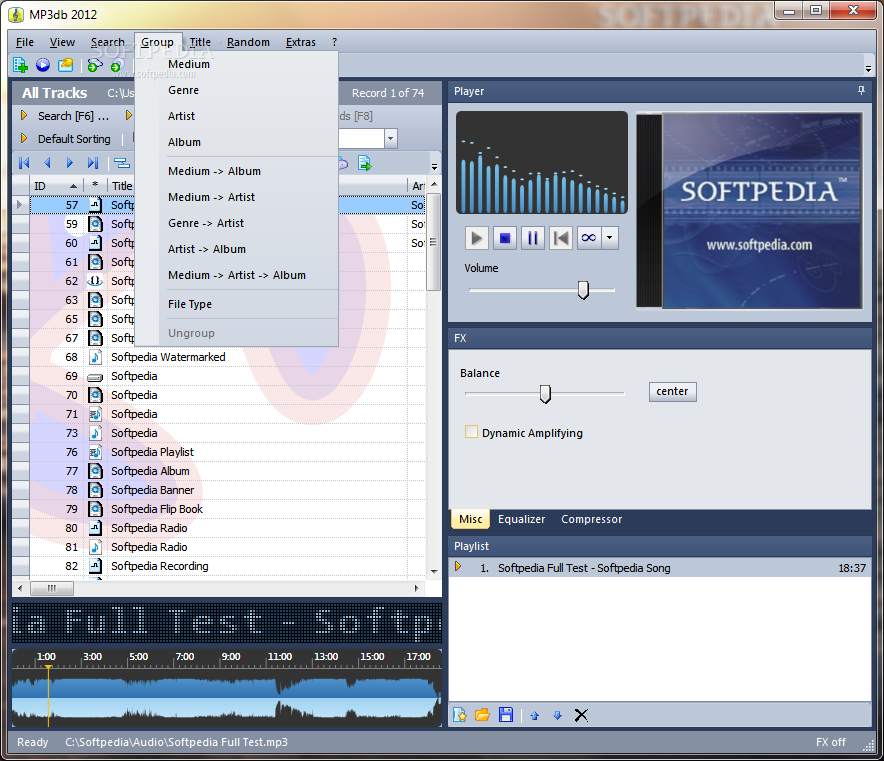Move playlist entry up arrow

pos(534,715)
